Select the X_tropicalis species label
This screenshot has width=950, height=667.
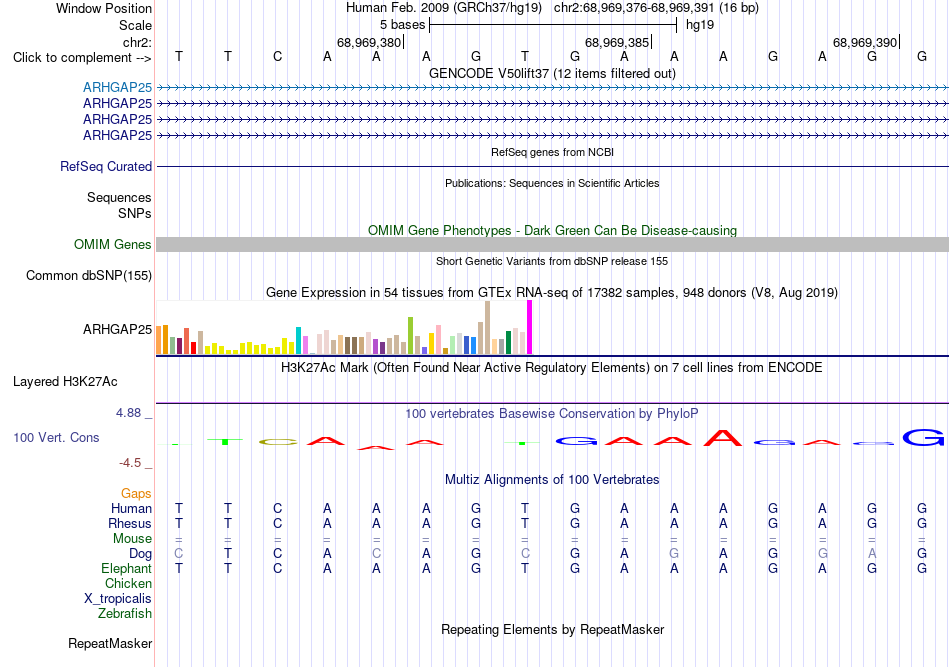point(118,599)
